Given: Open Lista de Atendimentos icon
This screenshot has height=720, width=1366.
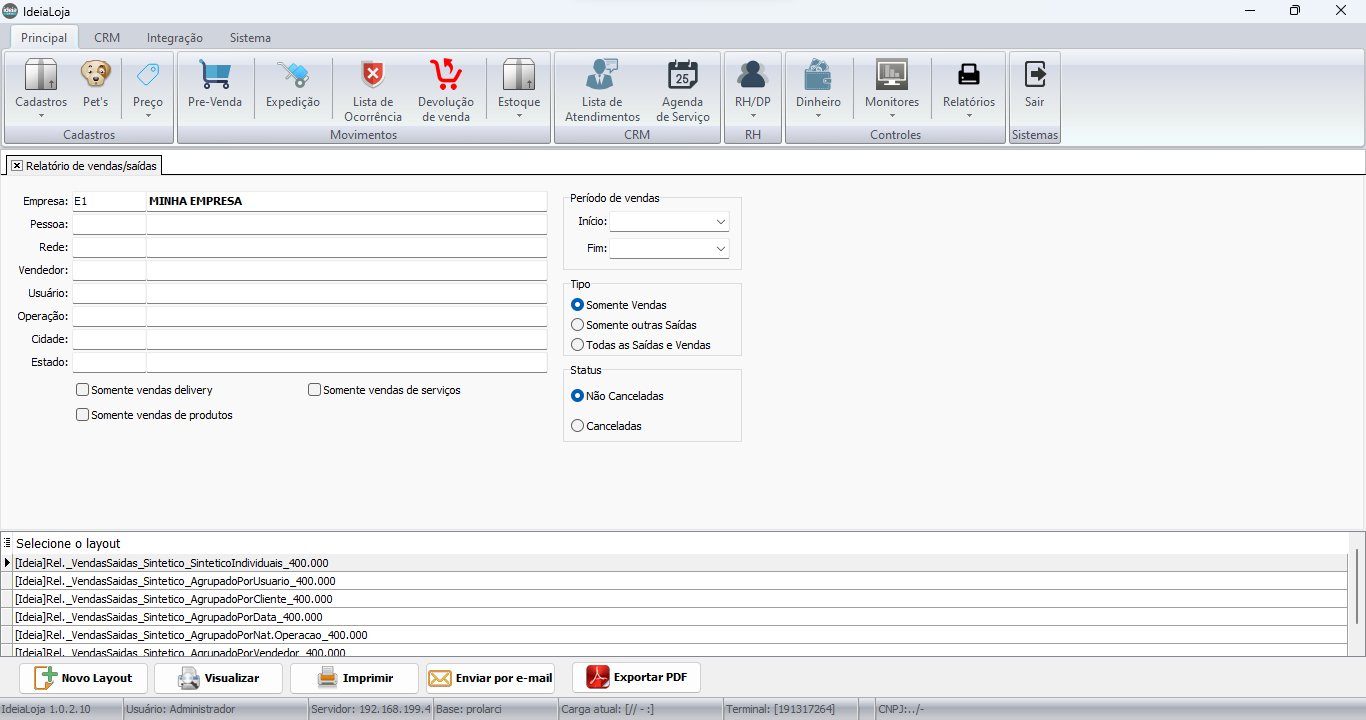Looking at the screenshot, I should click(602, 76).
